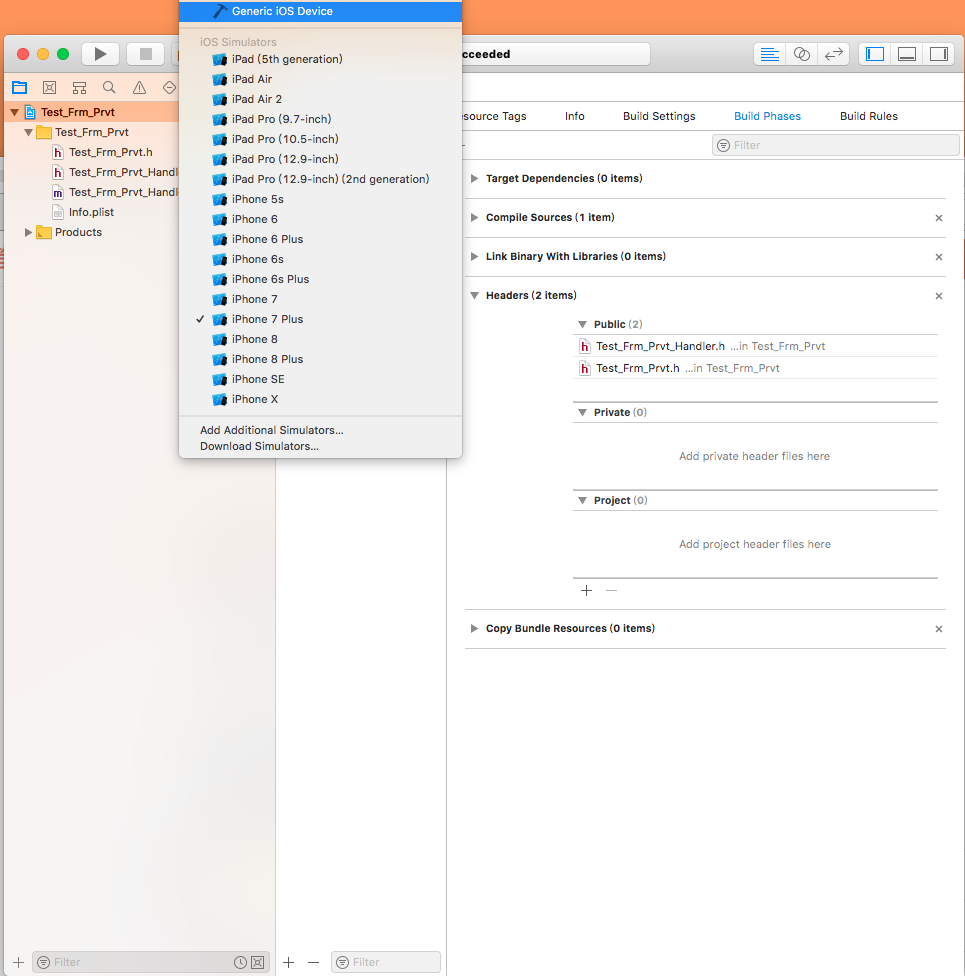The height and width of the screenshot is (976, 965).
Task: Show the Standard editor
Action: pyautogui.click(x=770, y=54)
